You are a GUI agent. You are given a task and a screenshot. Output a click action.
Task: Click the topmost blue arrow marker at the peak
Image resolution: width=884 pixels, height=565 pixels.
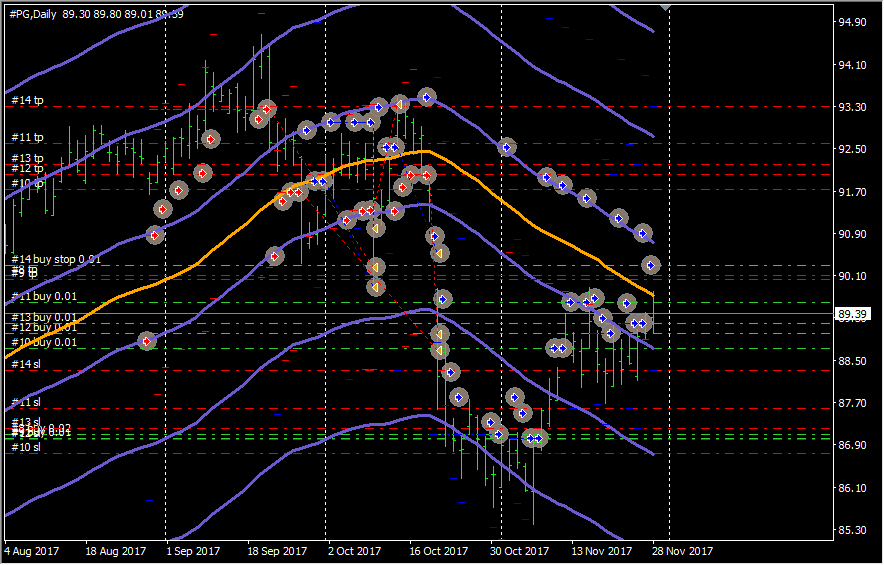pyautogui.click(x=427, y=97)
